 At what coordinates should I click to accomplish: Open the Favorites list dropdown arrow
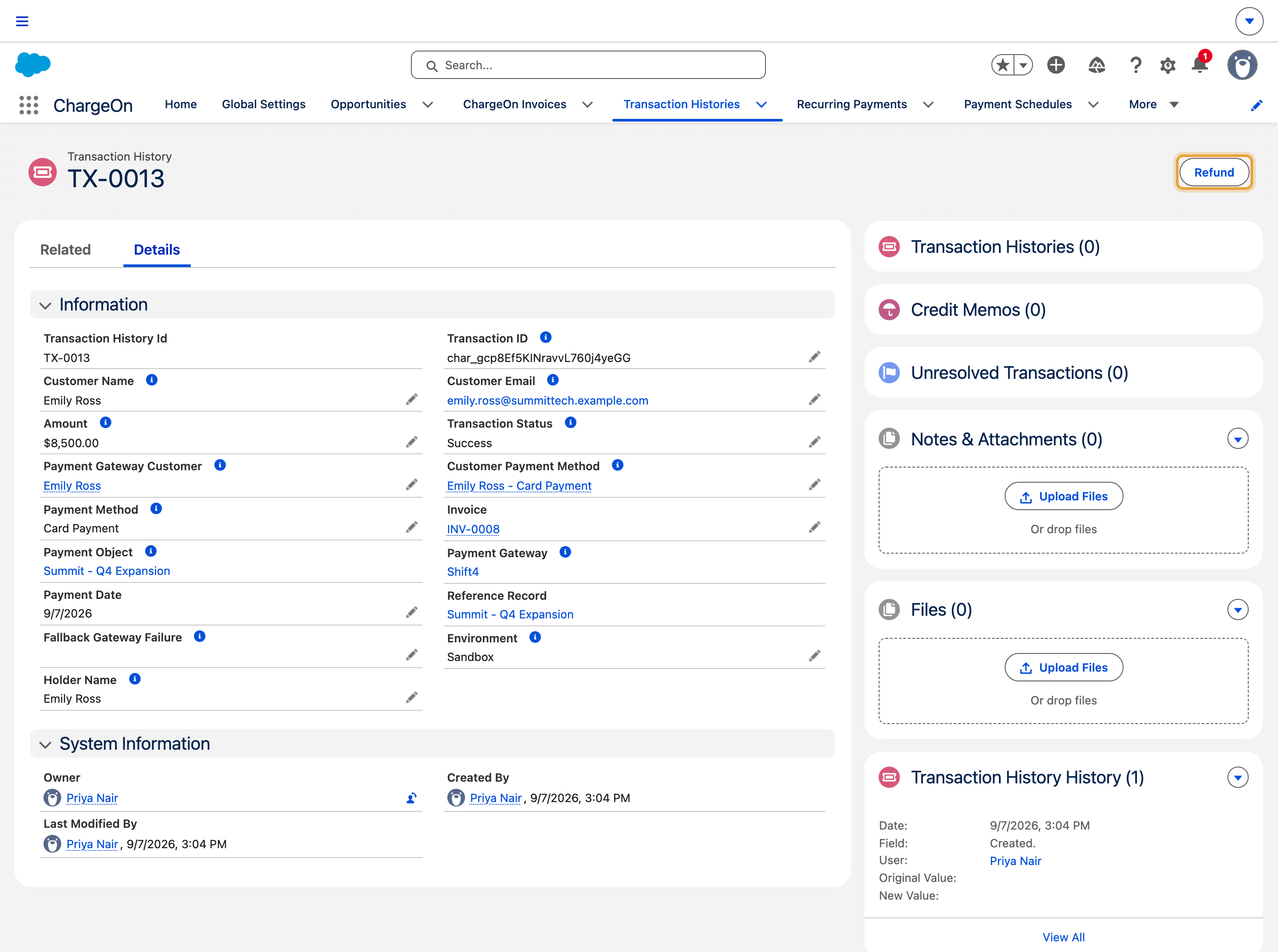(1023, 65)
